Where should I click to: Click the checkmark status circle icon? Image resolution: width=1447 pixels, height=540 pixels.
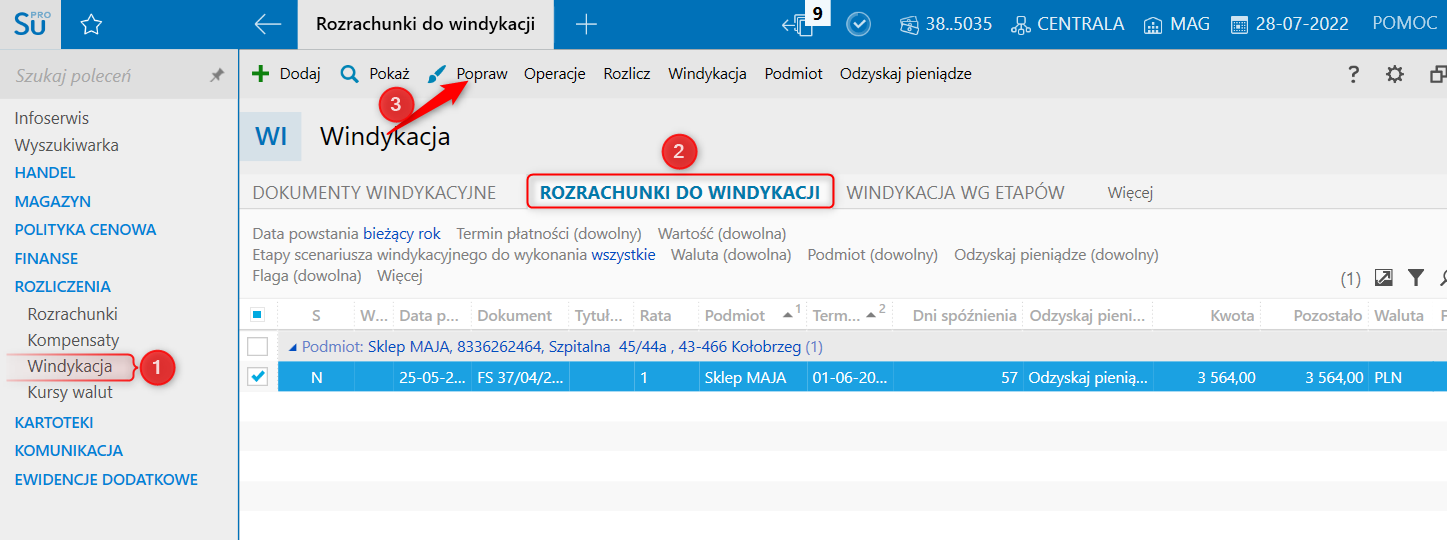[x=858, y=24]
